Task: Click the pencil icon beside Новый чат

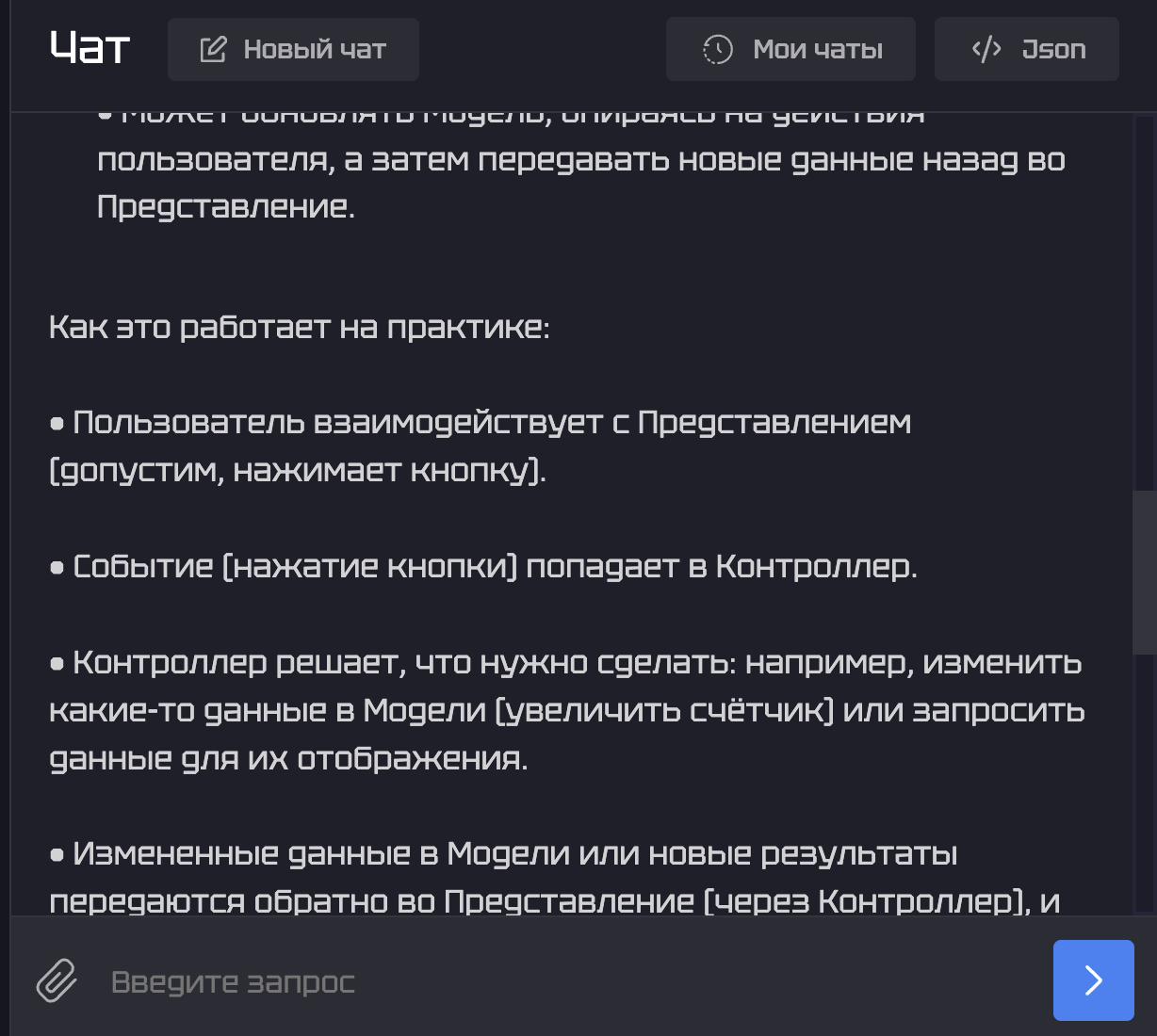Action: (x=214, y=49)
